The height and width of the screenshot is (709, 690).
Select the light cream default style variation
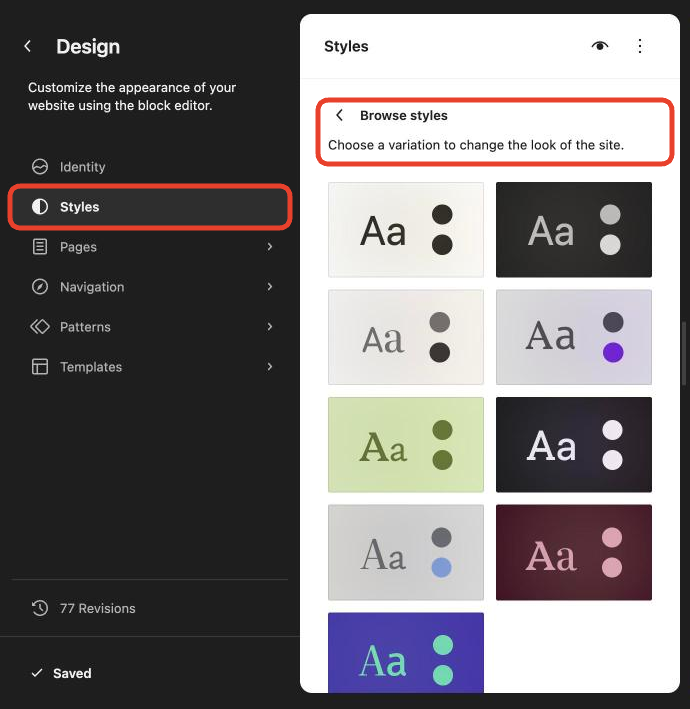tap(406, 230)
